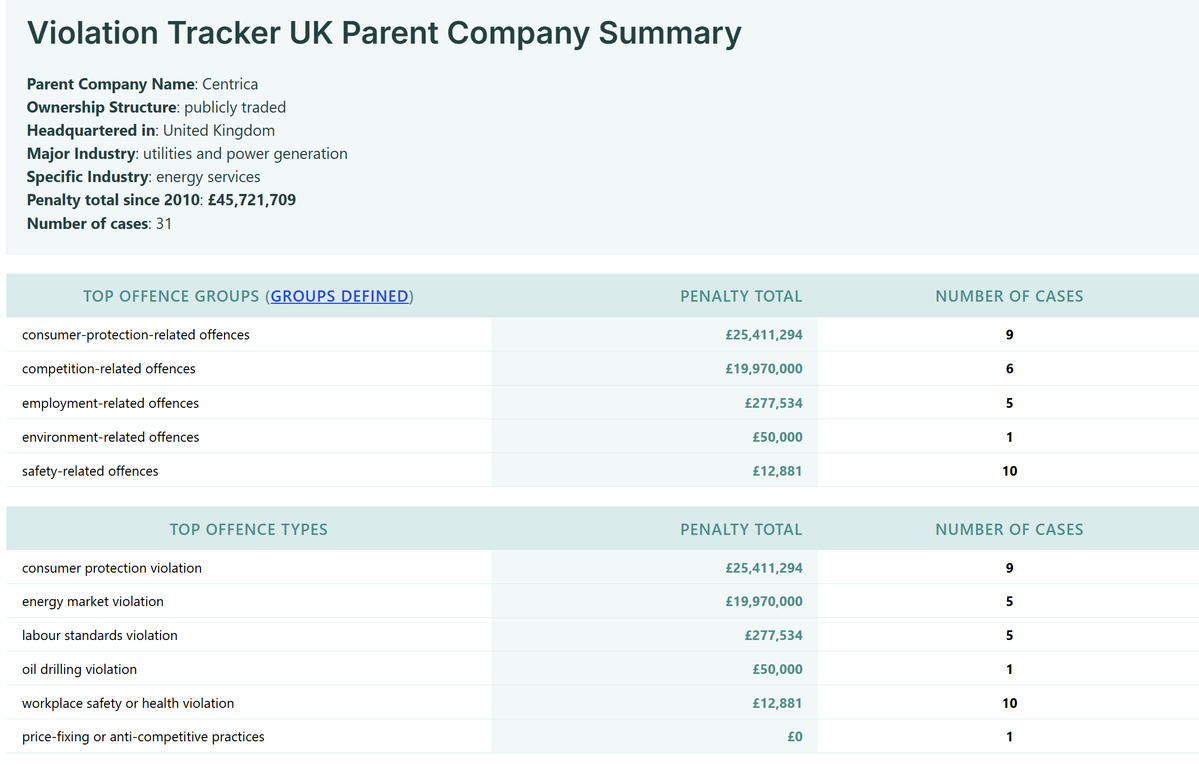
Task: Select the consumer-protection-related offences row
Action: tap(603, 334)
